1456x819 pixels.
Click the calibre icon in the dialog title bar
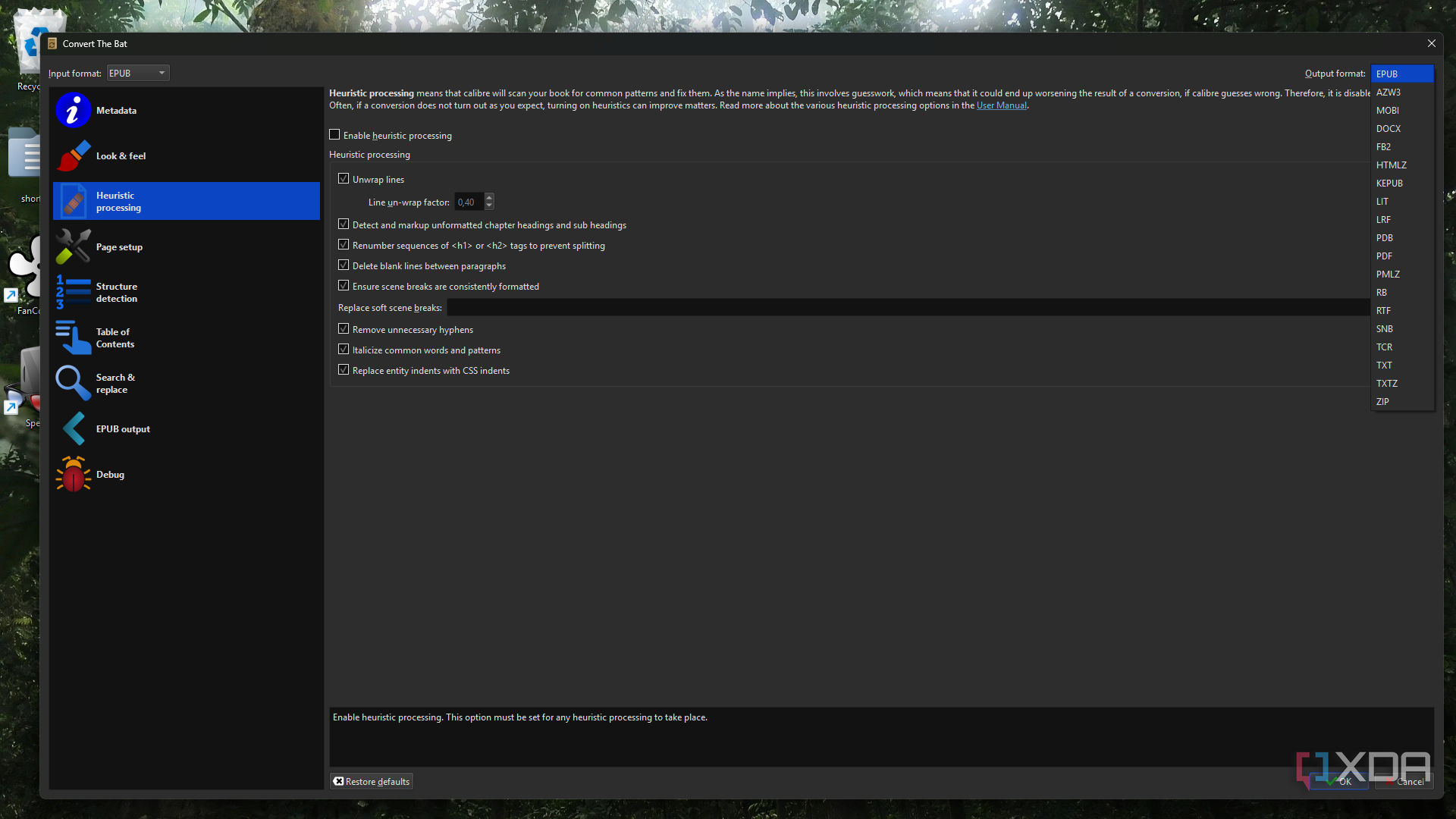[52, 44]
